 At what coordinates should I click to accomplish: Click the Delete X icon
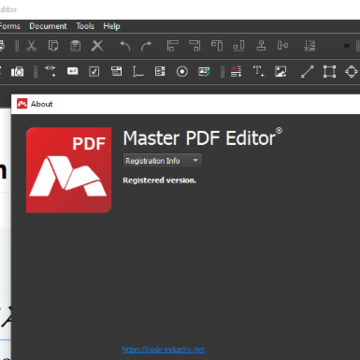[x=97, y=46]
